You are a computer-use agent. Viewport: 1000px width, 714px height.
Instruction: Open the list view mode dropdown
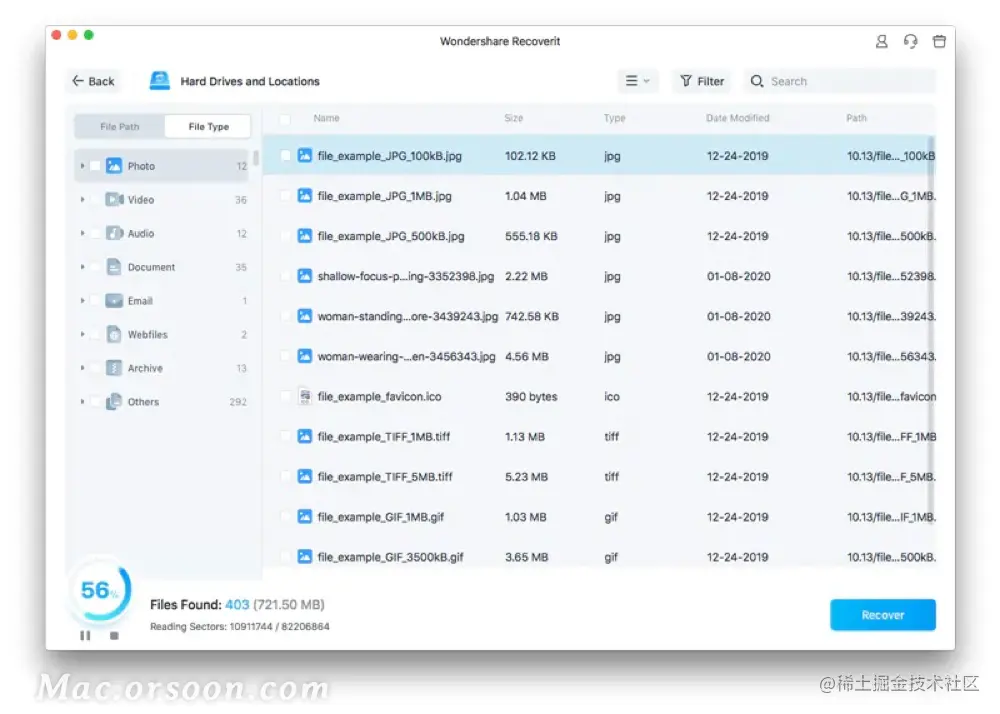[637, 81]
